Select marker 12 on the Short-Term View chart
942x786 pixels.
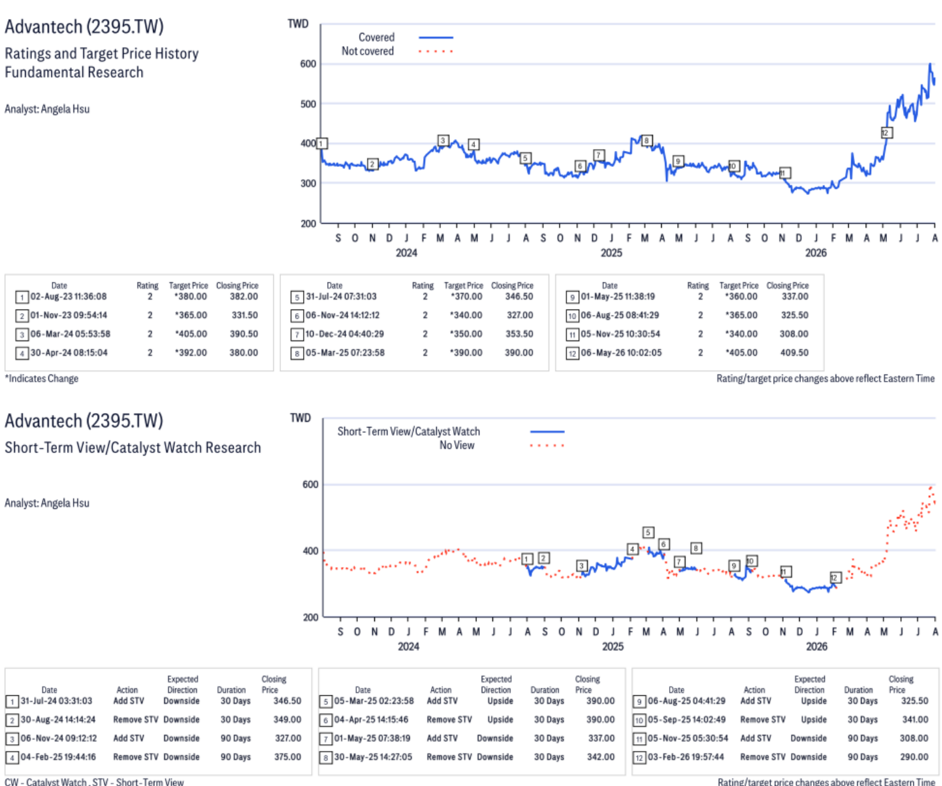coord(835,577)
